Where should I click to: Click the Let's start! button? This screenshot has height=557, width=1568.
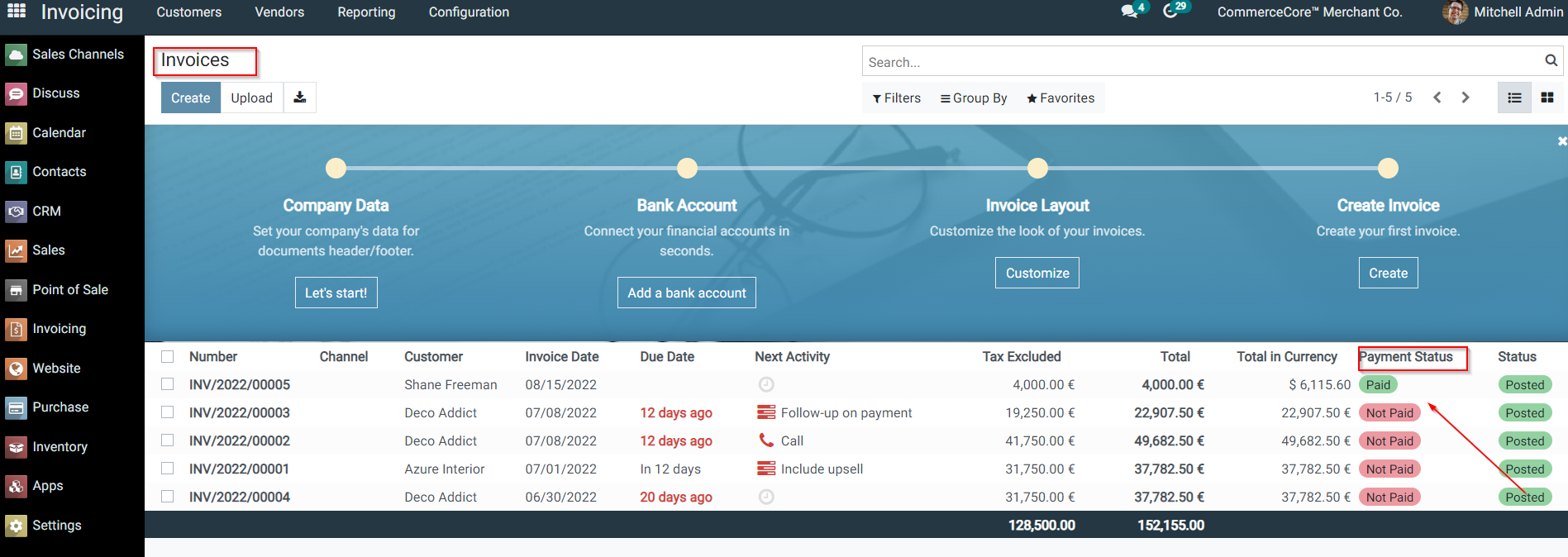pyautogui.click(x=336, y=293)
